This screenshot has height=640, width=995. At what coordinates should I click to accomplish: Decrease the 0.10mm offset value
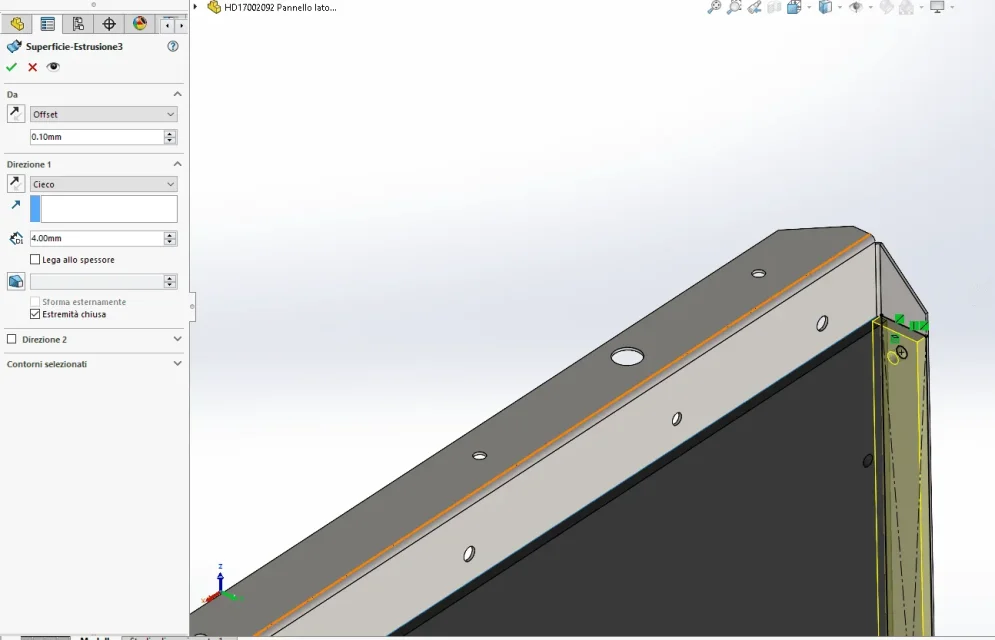click(170, 141)
